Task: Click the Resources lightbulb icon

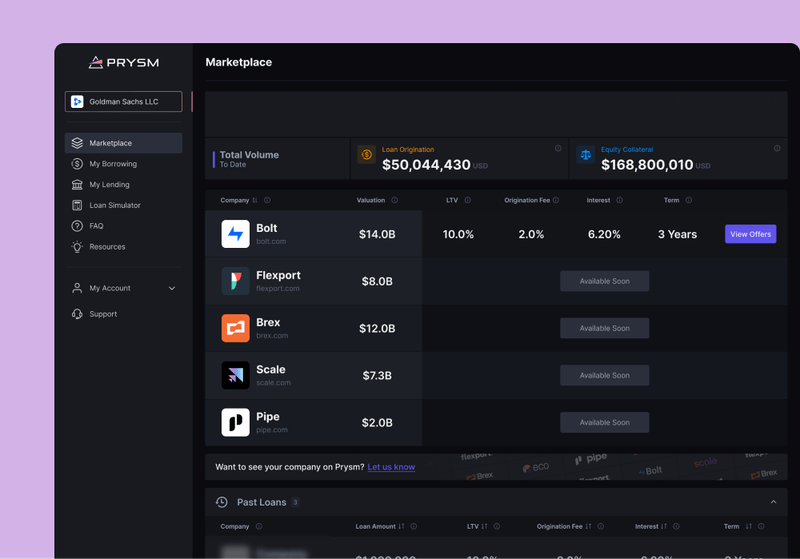Action: (77, 247)
